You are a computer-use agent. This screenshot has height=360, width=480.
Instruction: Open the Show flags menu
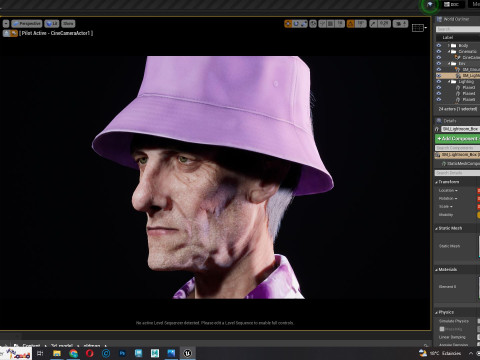point(68,24)
